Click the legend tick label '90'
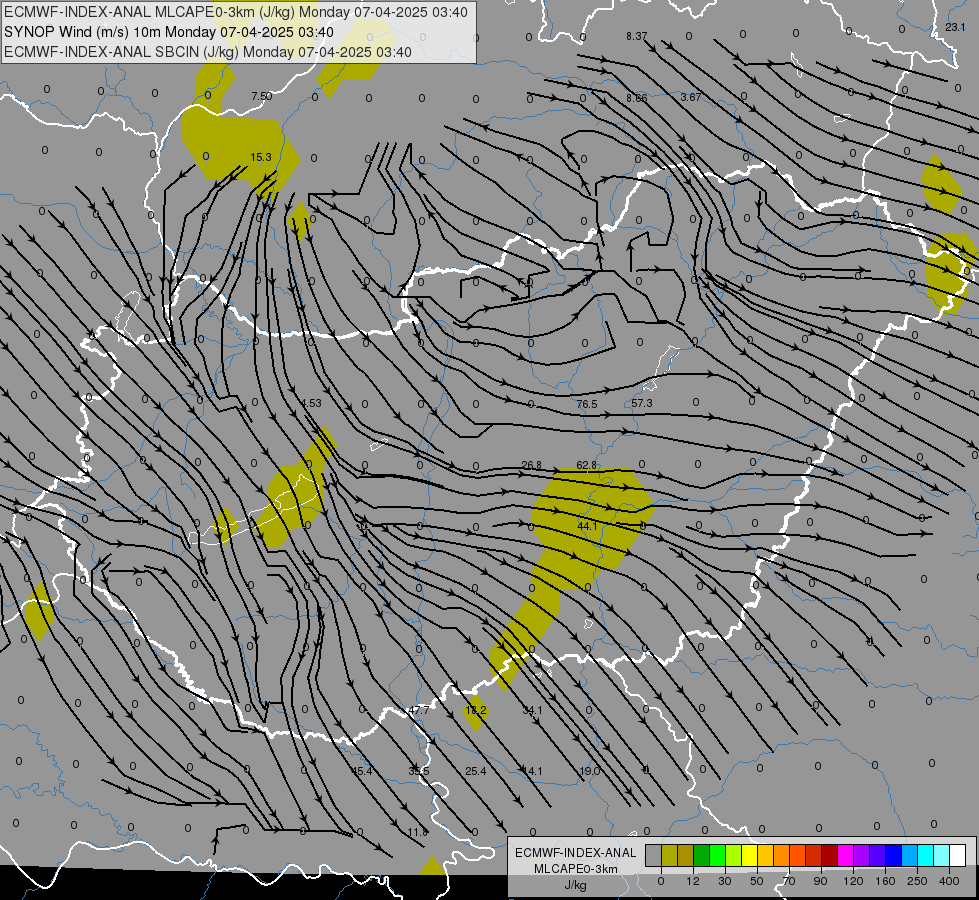The width and height of the screenshot is (979, 900). (820, 881)
